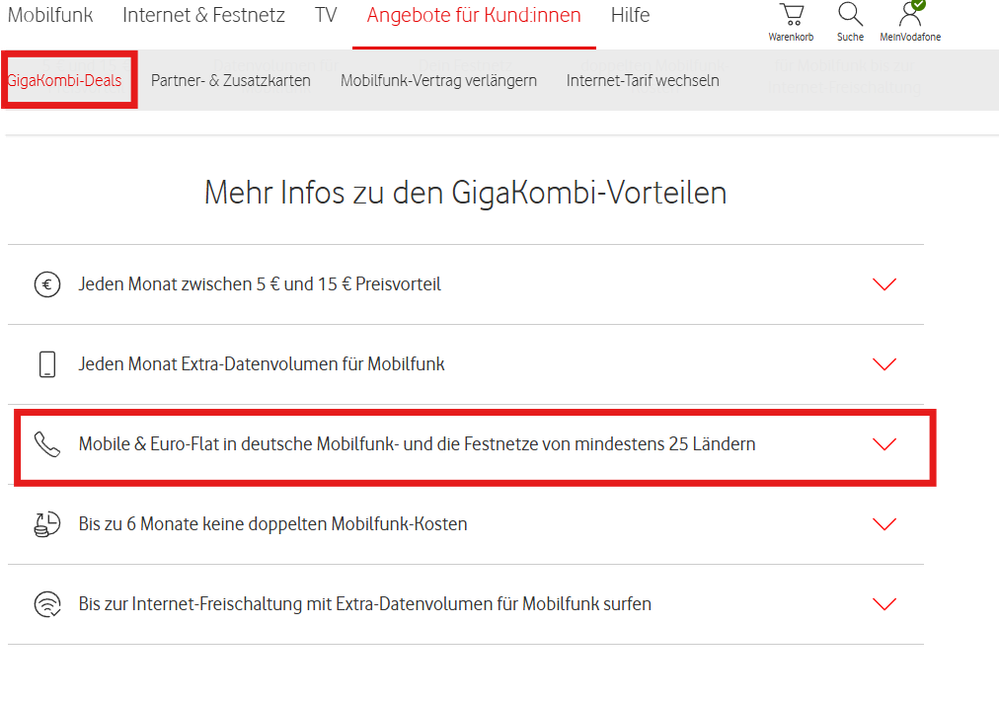999x713 pixels.
Task: Click 'Jeden Monat Extra-Datenvolumen für Mobilfunk' text
Action: pyautogui.click(x=261, y=364)
